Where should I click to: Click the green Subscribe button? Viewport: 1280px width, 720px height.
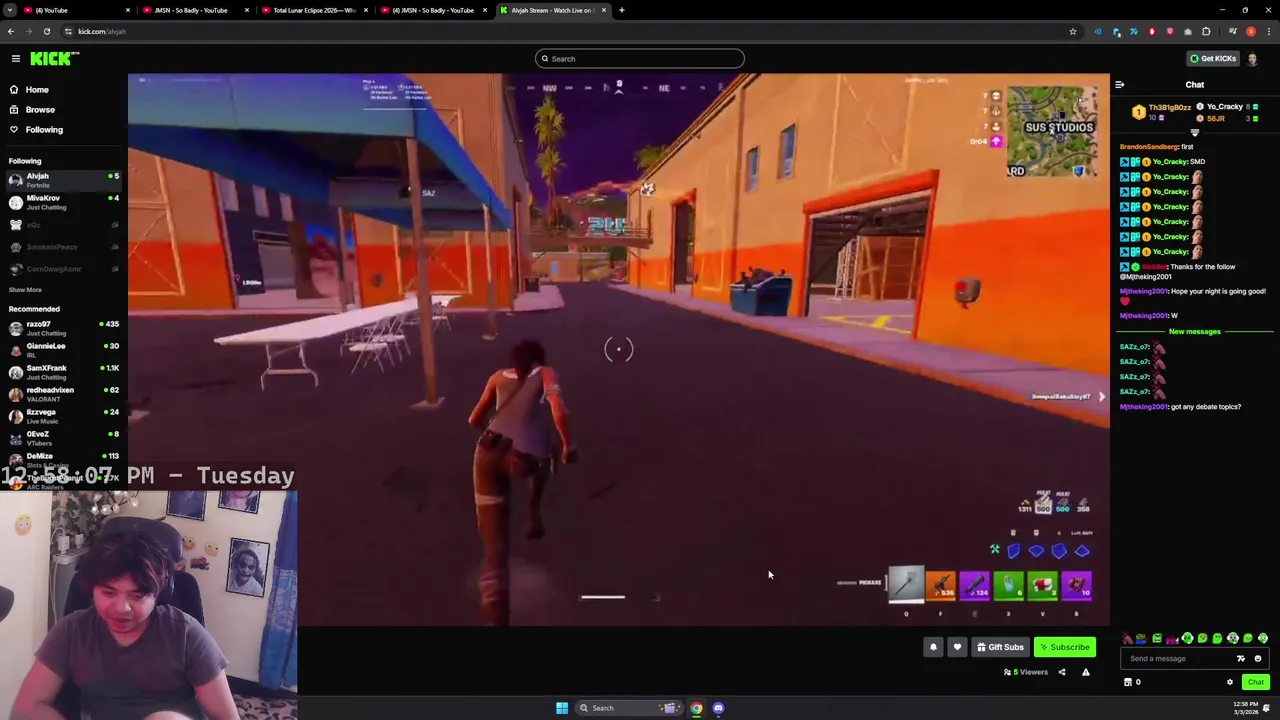(x=1064, y=647)
